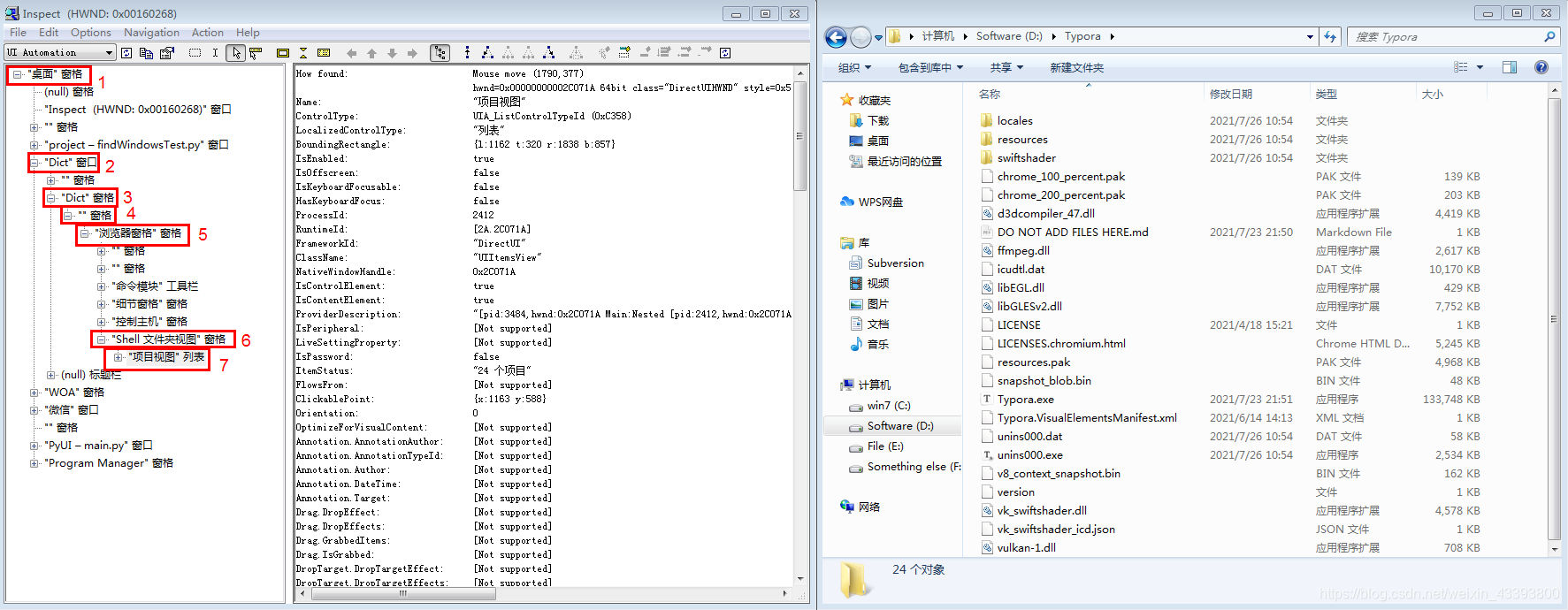Viewport: 1568px width, 610px height.
Task: Open the Explorer address bar history dropdown
Action: point(1310,37)
